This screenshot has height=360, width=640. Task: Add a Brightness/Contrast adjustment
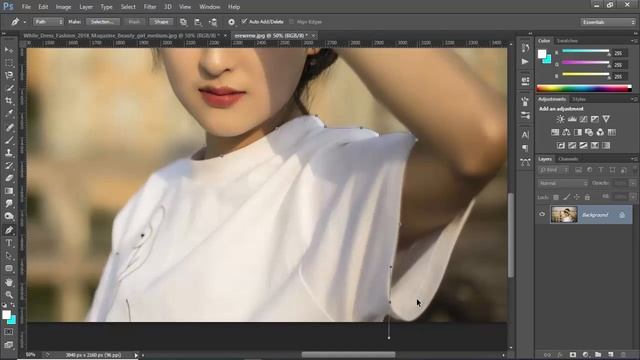560,119
